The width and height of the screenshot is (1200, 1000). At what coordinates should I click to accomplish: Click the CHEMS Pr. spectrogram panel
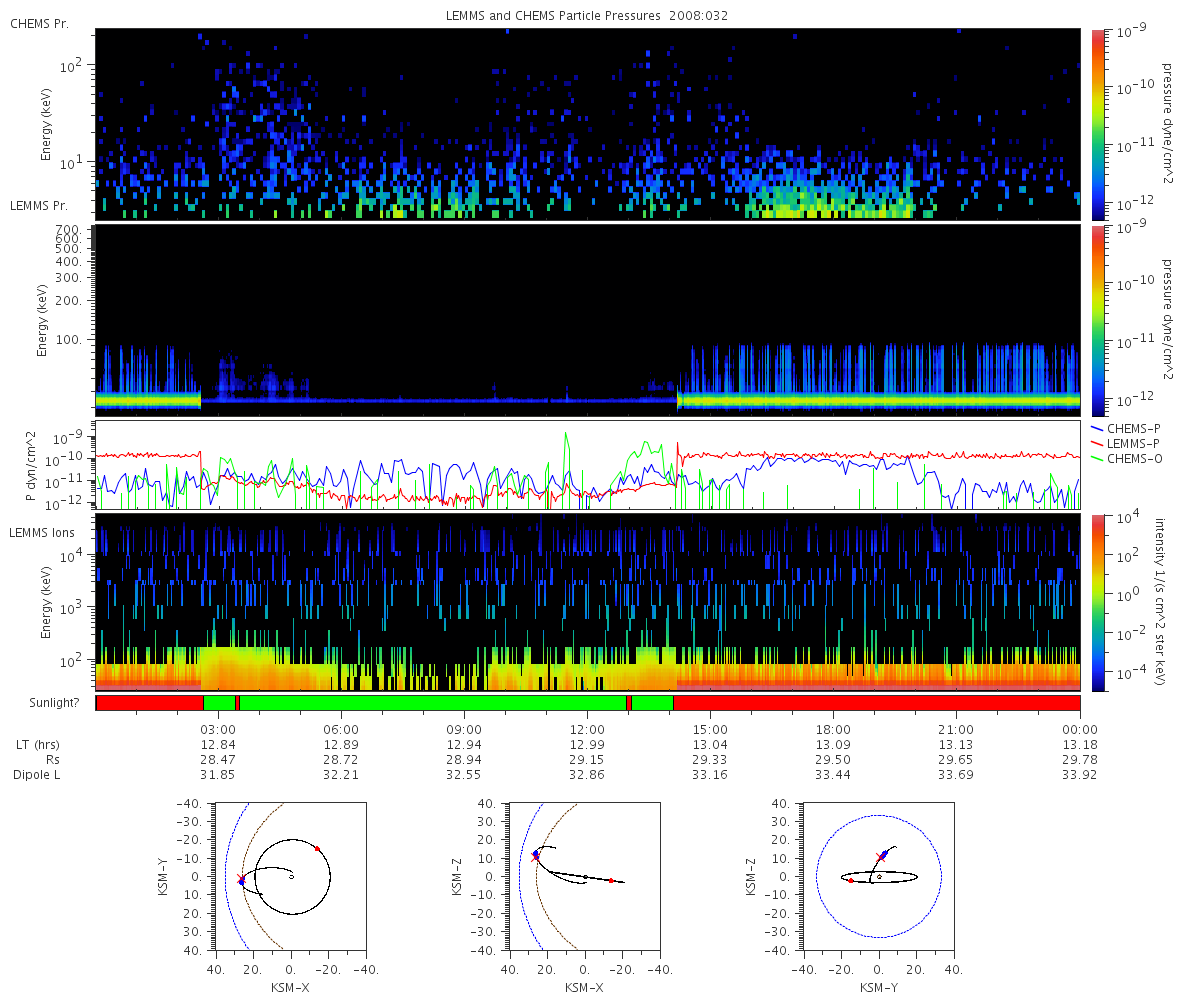[588, 124]
